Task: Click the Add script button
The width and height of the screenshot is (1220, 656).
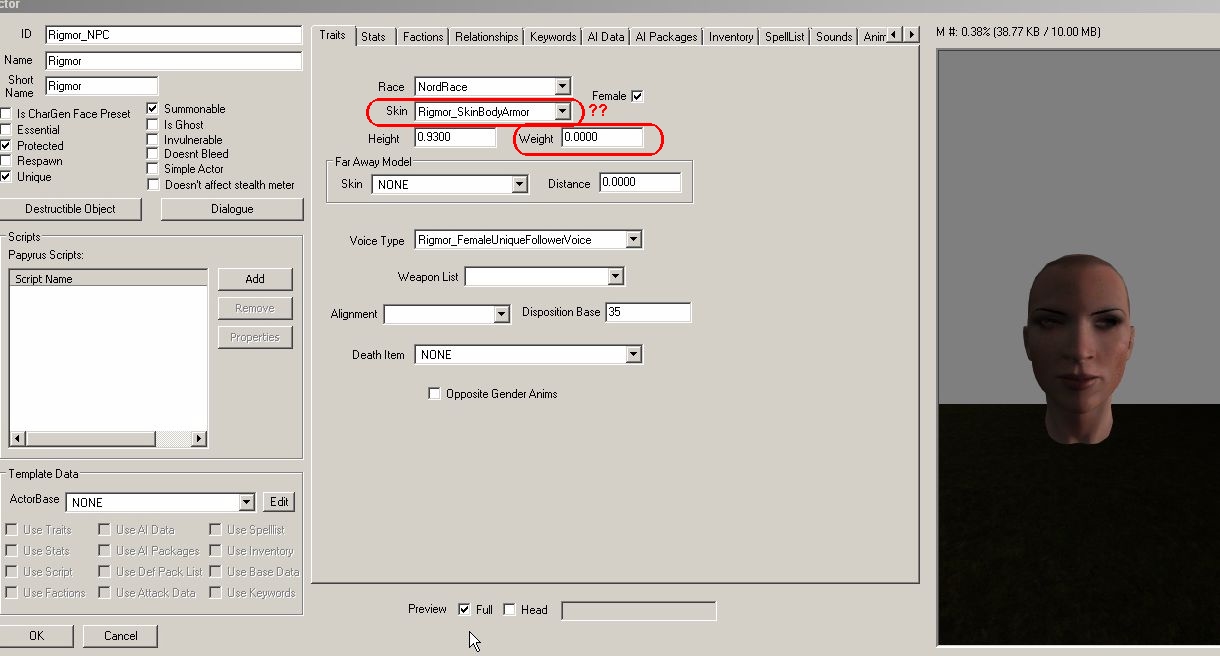Action: coord(255,279)
